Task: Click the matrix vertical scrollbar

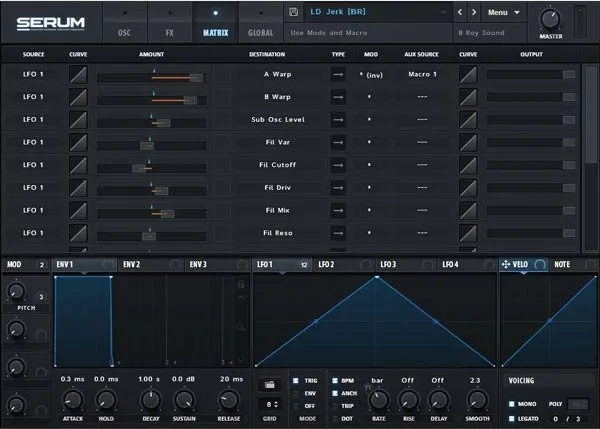Action: [592, 158]
